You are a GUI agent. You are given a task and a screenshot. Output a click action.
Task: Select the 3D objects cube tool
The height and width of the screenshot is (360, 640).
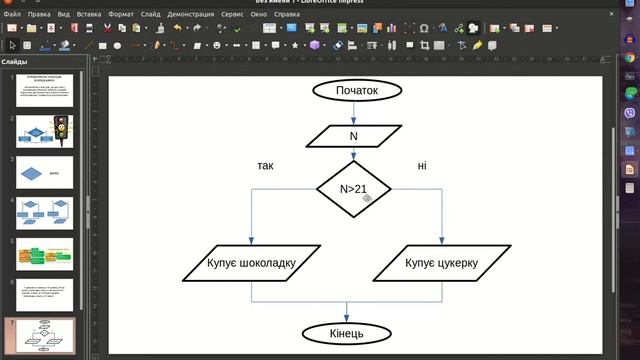point(314,45)
